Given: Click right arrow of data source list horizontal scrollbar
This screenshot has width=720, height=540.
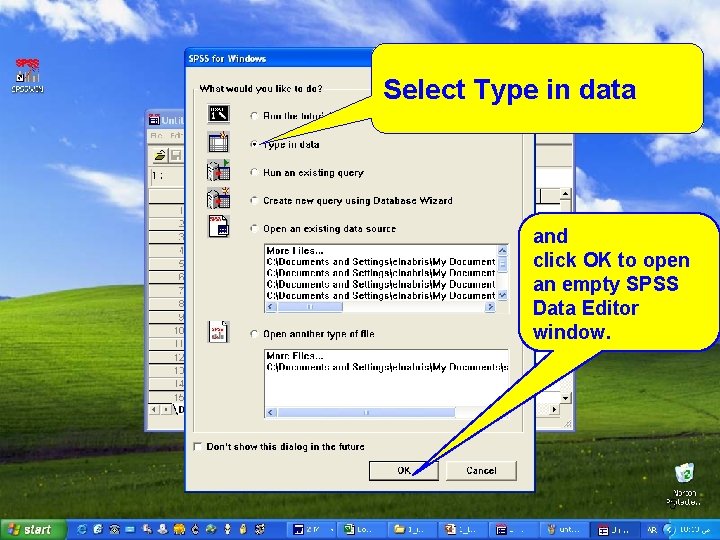Looking at the screenshot, I should click(x=490, y=307).
